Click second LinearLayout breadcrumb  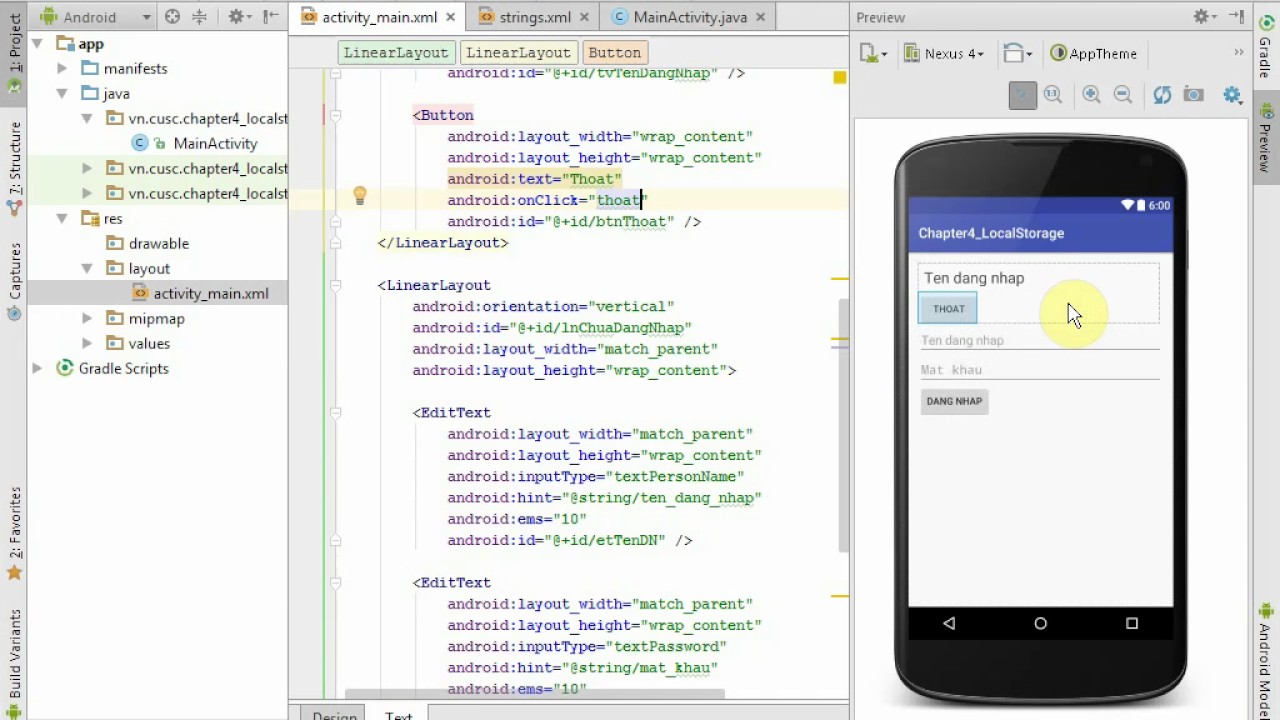518,53
